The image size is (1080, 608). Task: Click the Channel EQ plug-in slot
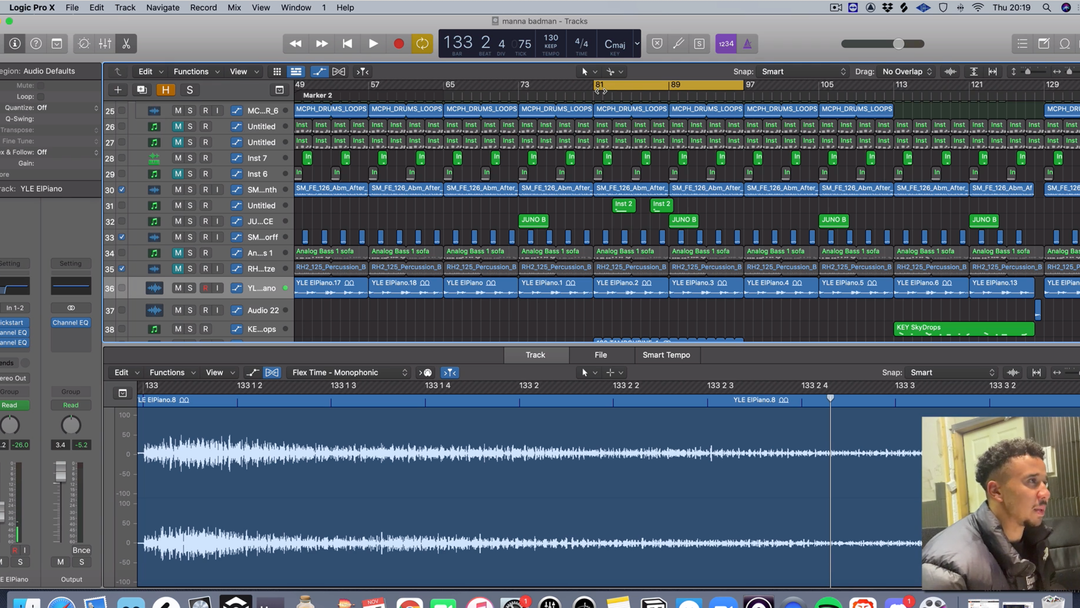coord(70,323)
